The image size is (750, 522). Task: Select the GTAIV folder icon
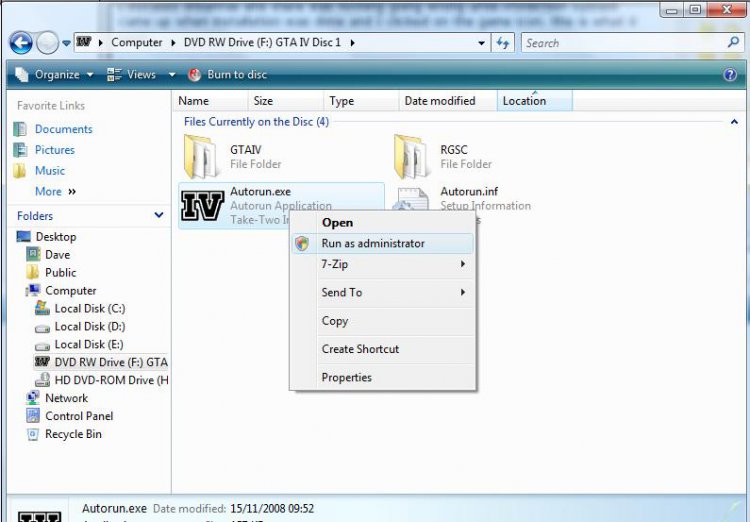click(x=201, y=157)
